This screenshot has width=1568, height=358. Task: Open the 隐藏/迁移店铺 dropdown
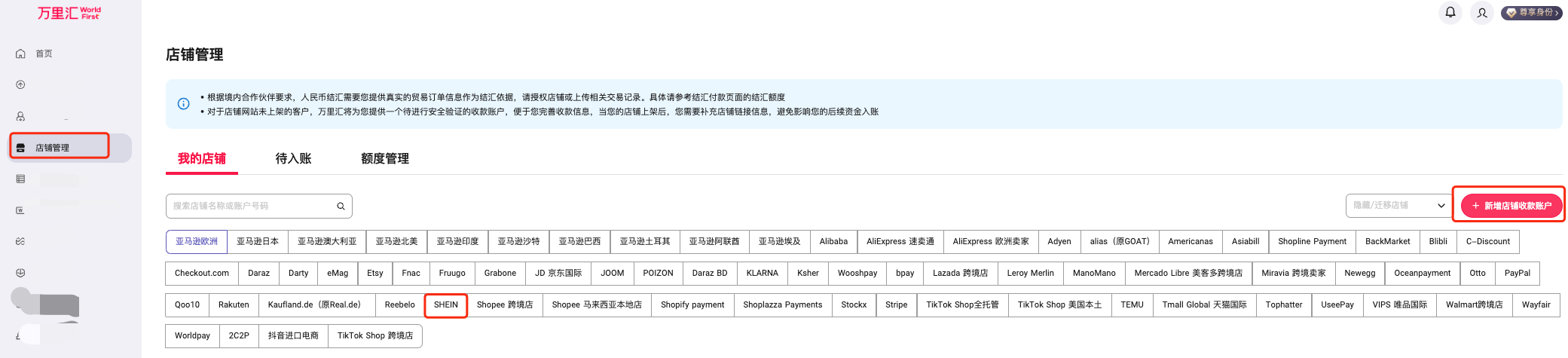pyautogui.click(x=1398, y=206)
